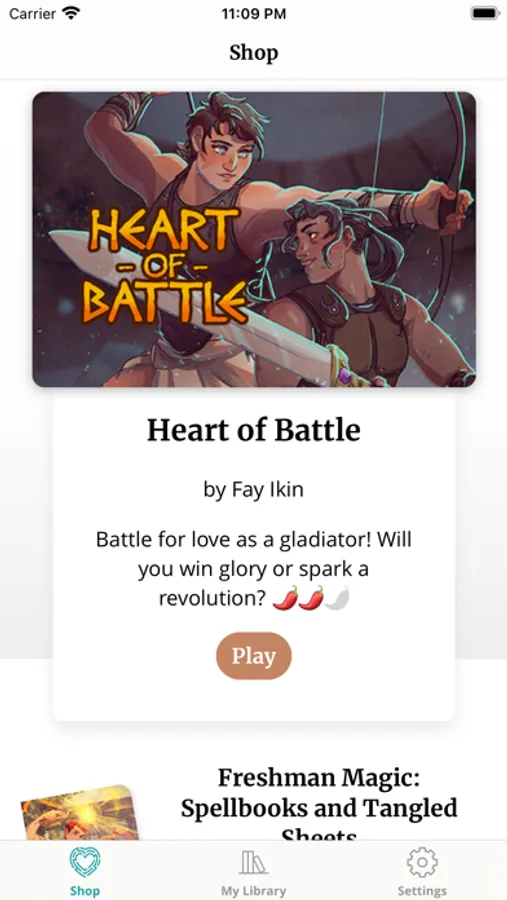Screen dimensions: 507x900
Task: Switch to the Shop tab label
Action: pyautogui.click(x=85, y=891)
